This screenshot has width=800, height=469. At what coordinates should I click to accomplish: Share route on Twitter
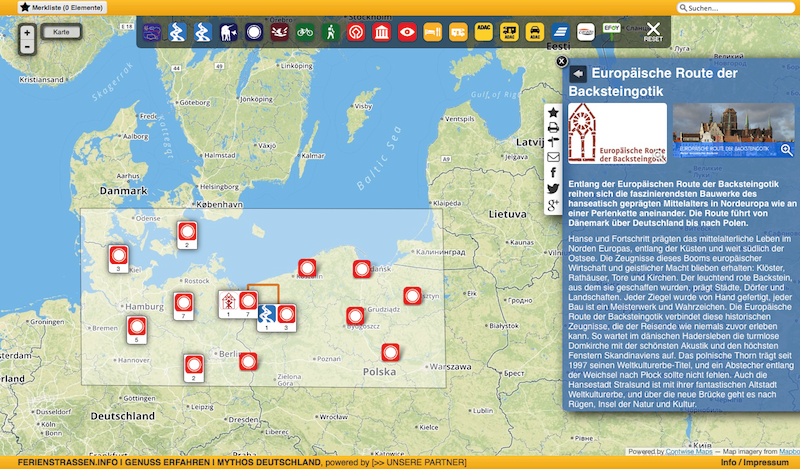(553, 188)
